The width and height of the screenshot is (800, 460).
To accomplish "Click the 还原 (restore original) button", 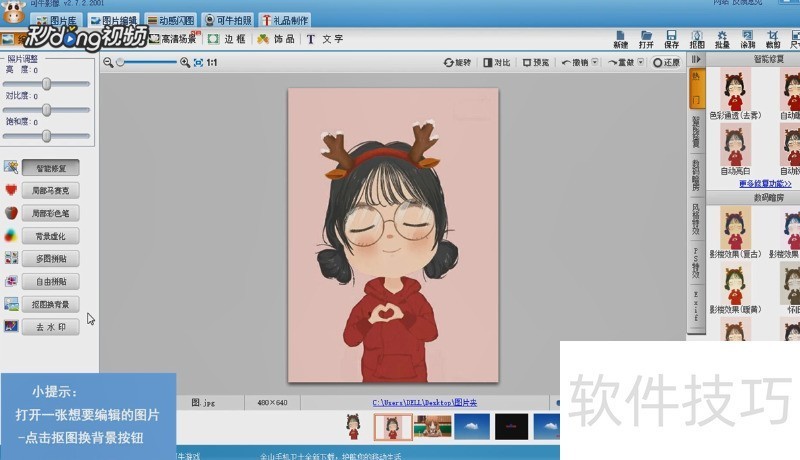I will tap(666, 62).
